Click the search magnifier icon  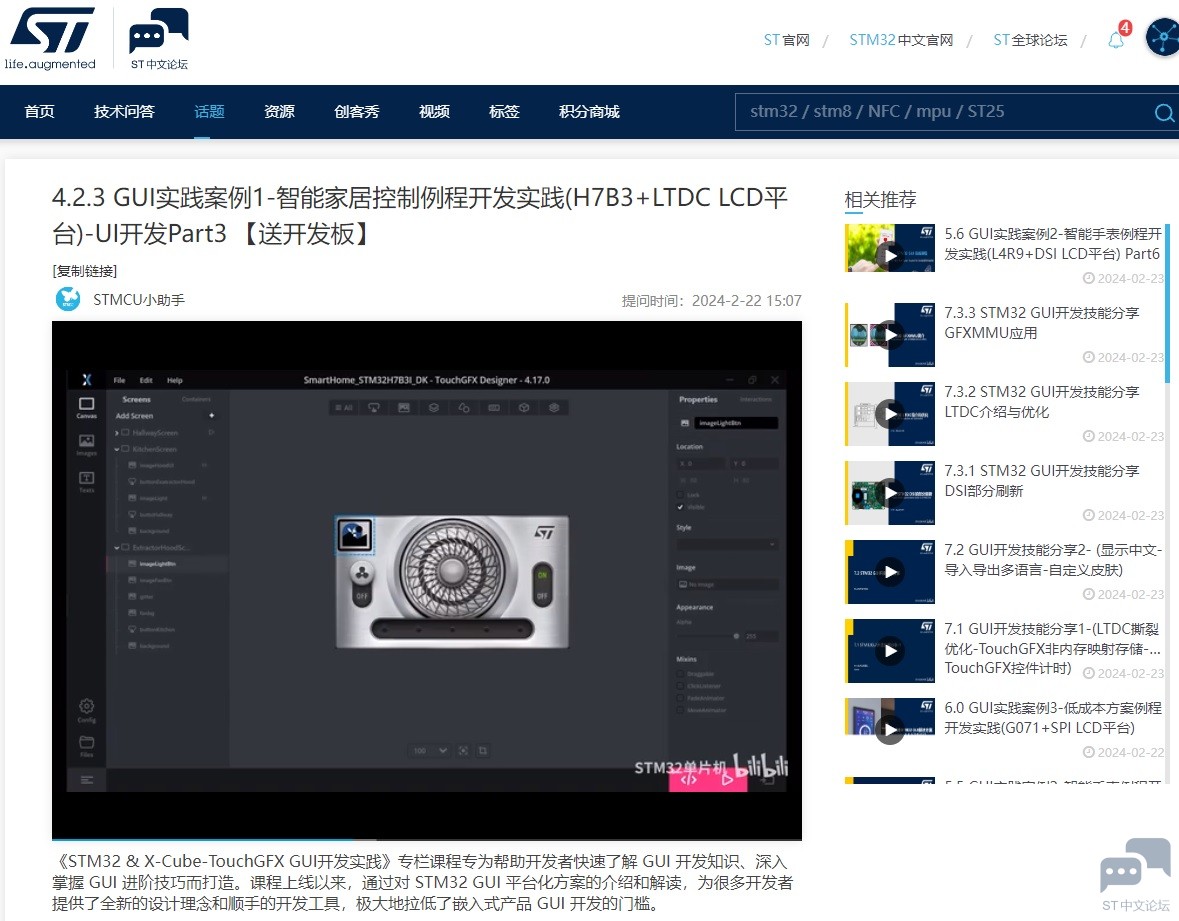(1164, 113)
